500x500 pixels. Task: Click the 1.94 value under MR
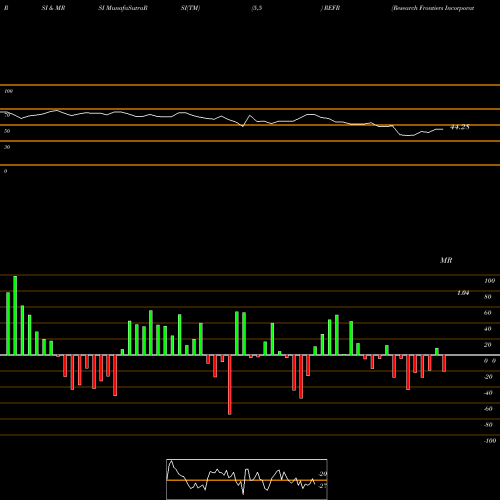(x=463, y=293)
